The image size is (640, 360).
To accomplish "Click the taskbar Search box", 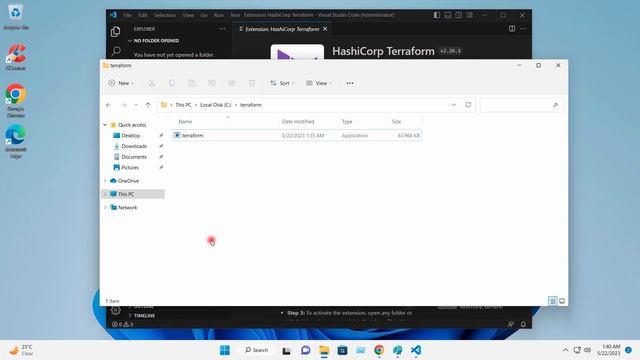I will (256, 350).
